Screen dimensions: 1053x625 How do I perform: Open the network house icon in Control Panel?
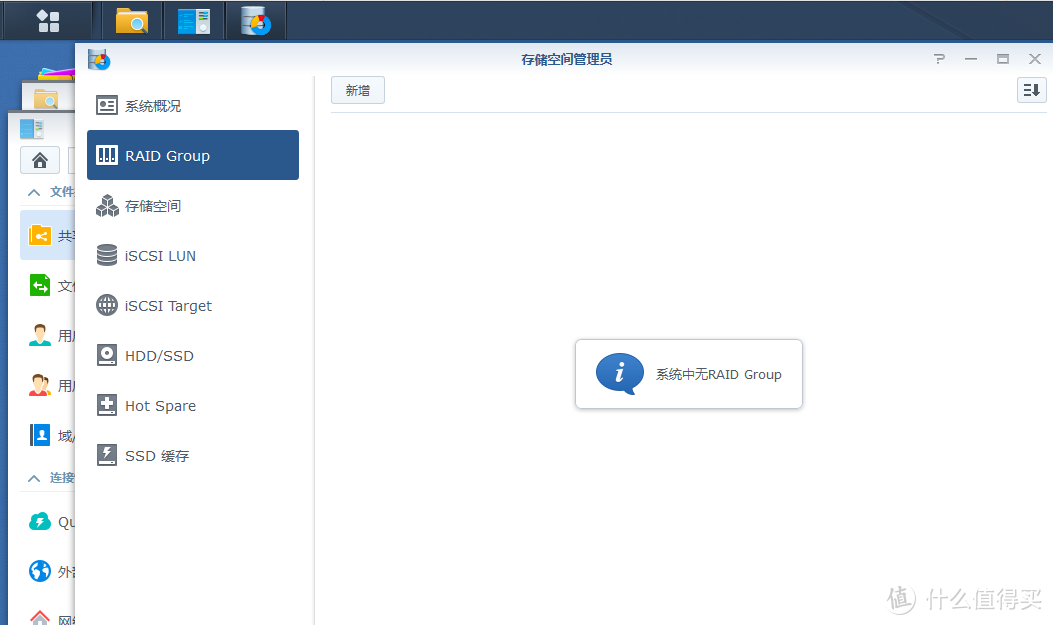coord(40,618)
